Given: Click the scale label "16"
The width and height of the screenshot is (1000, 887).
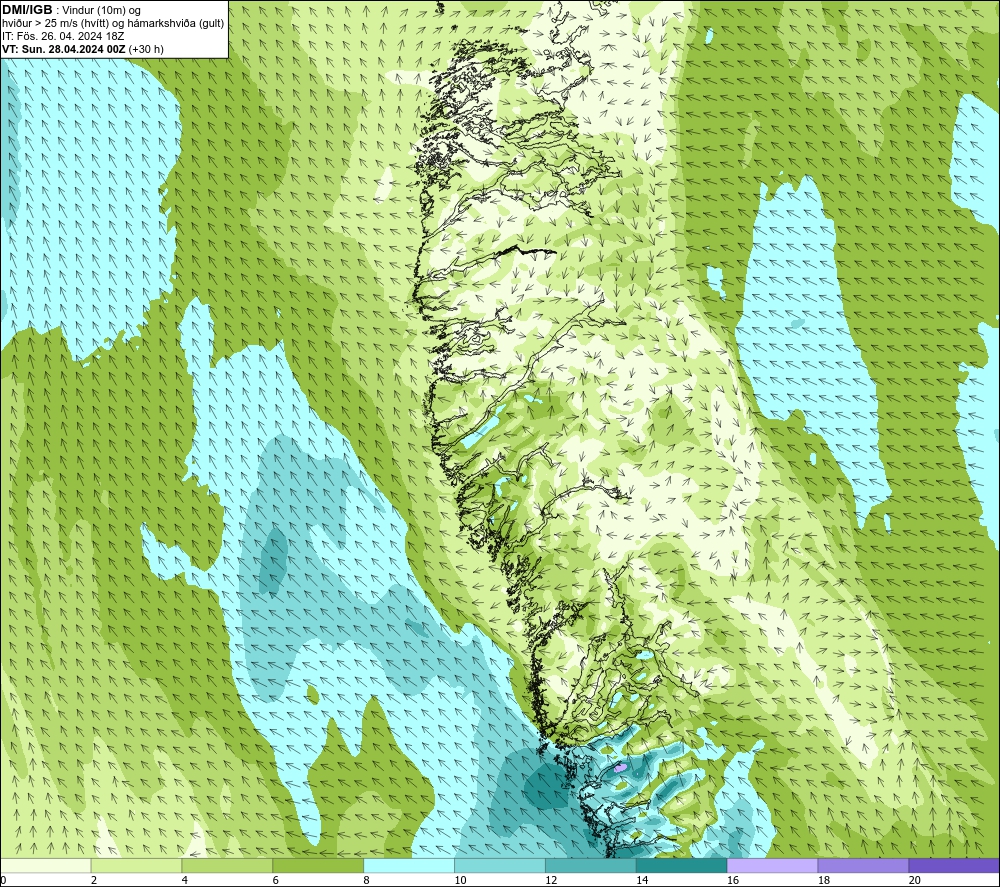Looking at the screenshot, I should pos(733,880).
